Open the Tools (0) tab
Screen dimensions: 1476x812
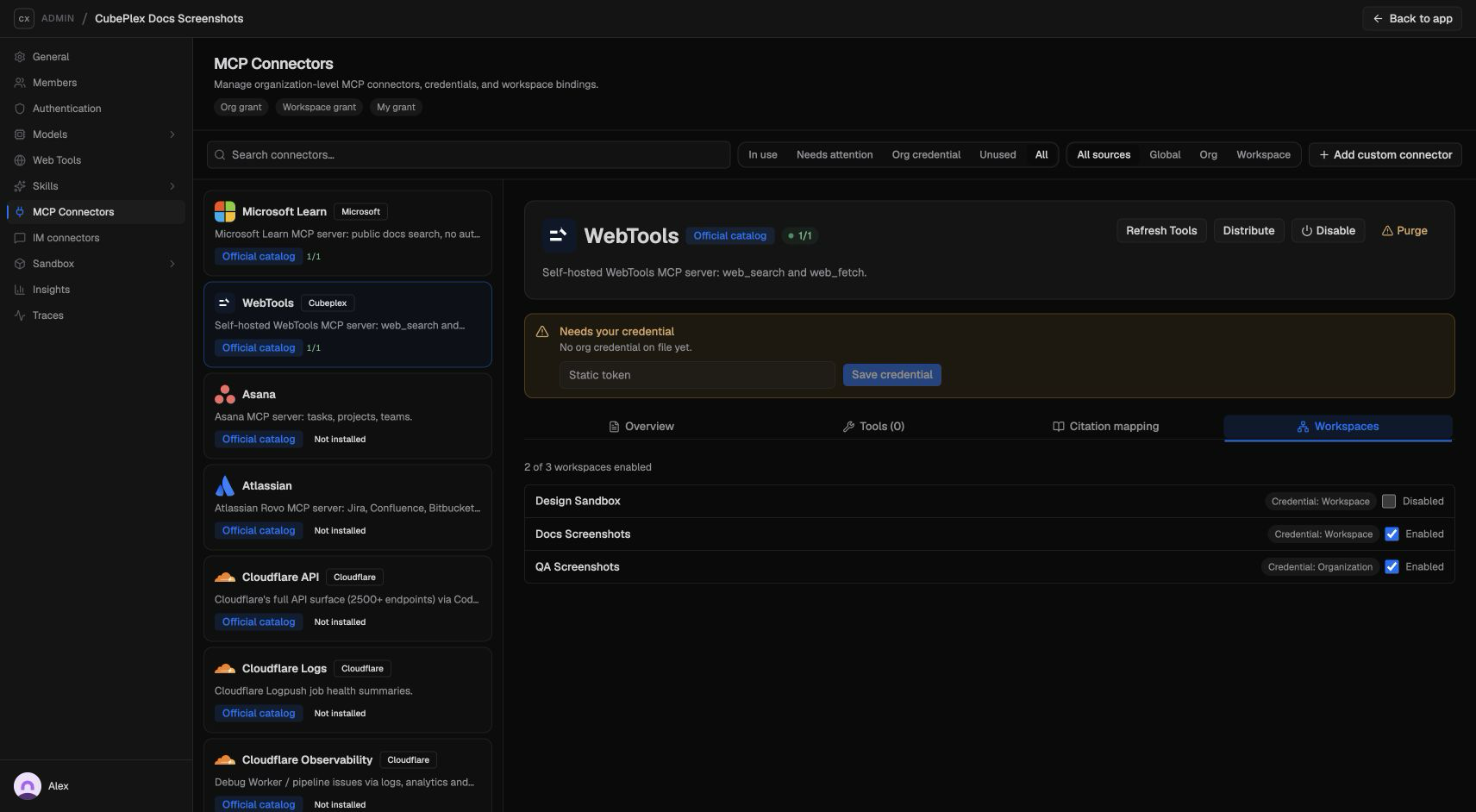tap(873, 427)
